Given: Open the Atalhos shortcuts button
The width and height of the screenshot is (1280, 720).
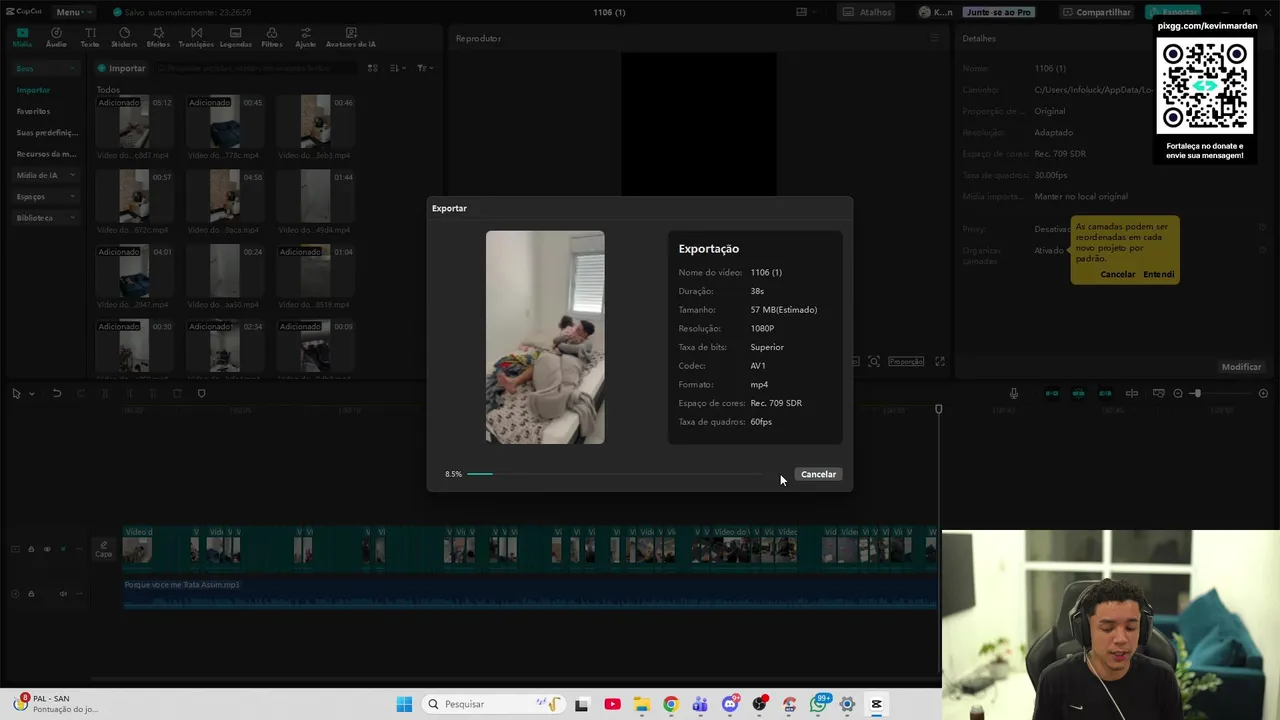Looking at the screenshot, I should click(x=867, y=12).
